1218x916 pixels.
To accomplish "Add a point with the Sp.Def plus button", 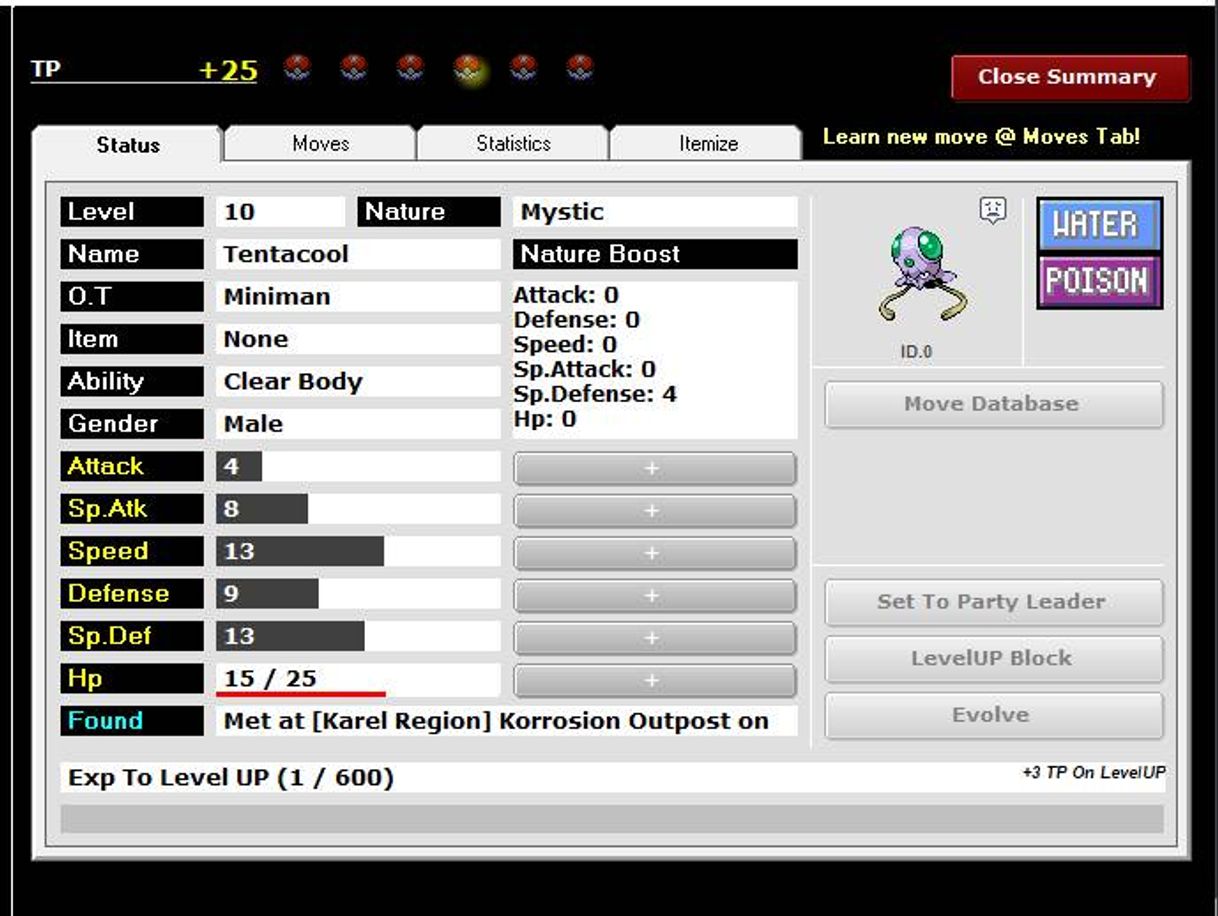I will pyautogui.click(x=655, y=638).
